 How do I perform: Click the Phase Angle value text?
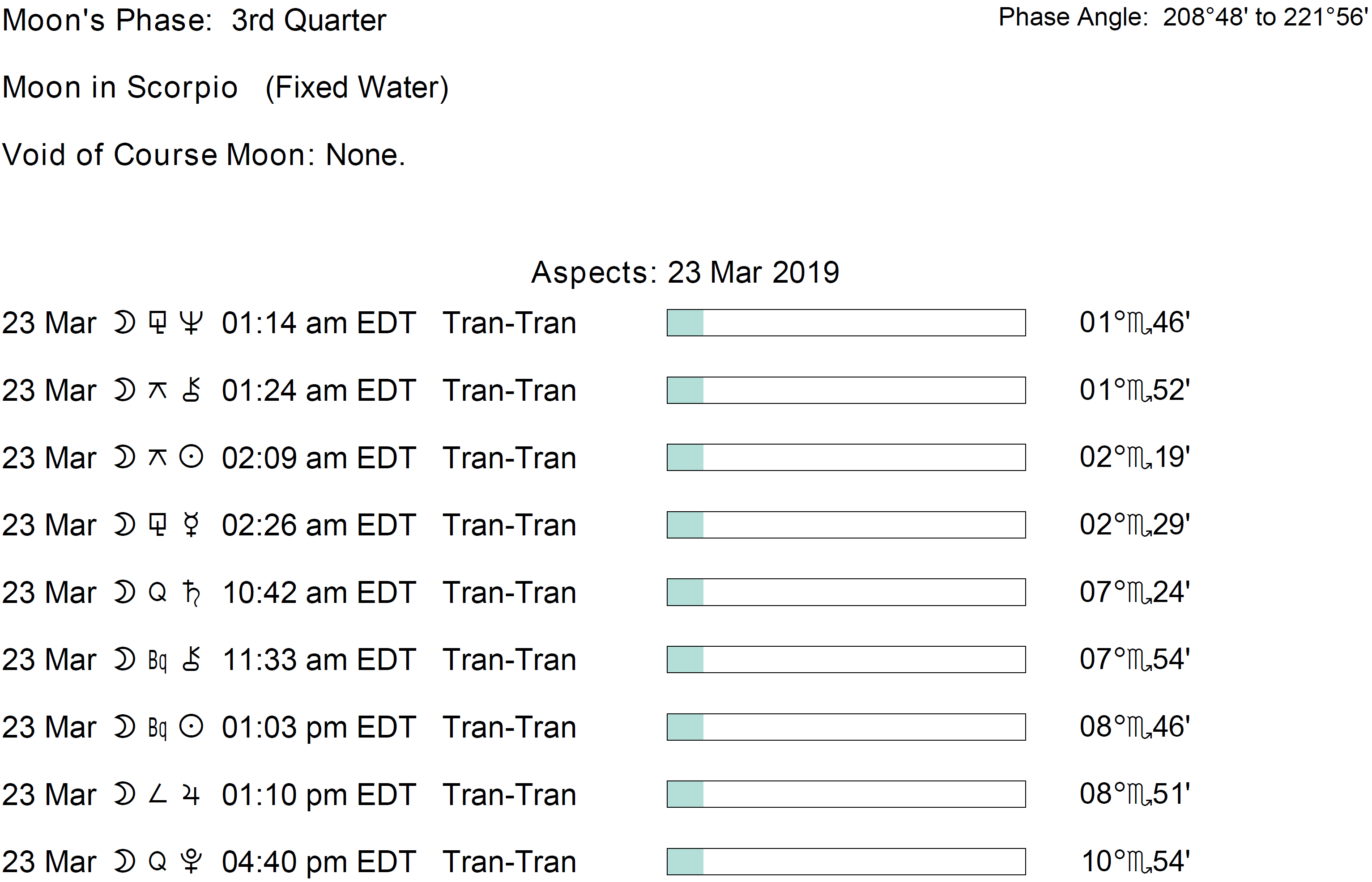click(x=1182, y=17)
